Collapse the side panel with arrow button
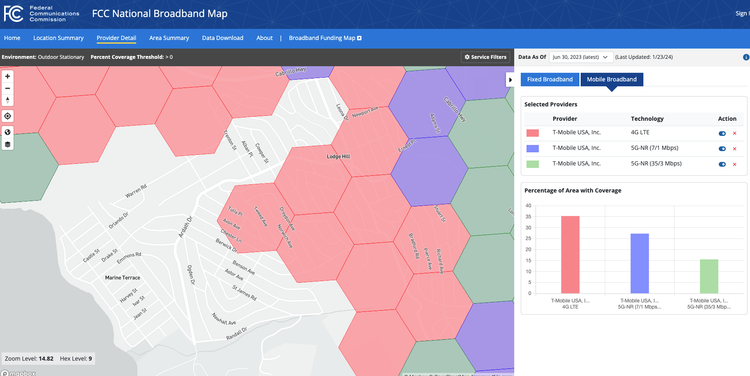750x376 pixels. (510, 80)
